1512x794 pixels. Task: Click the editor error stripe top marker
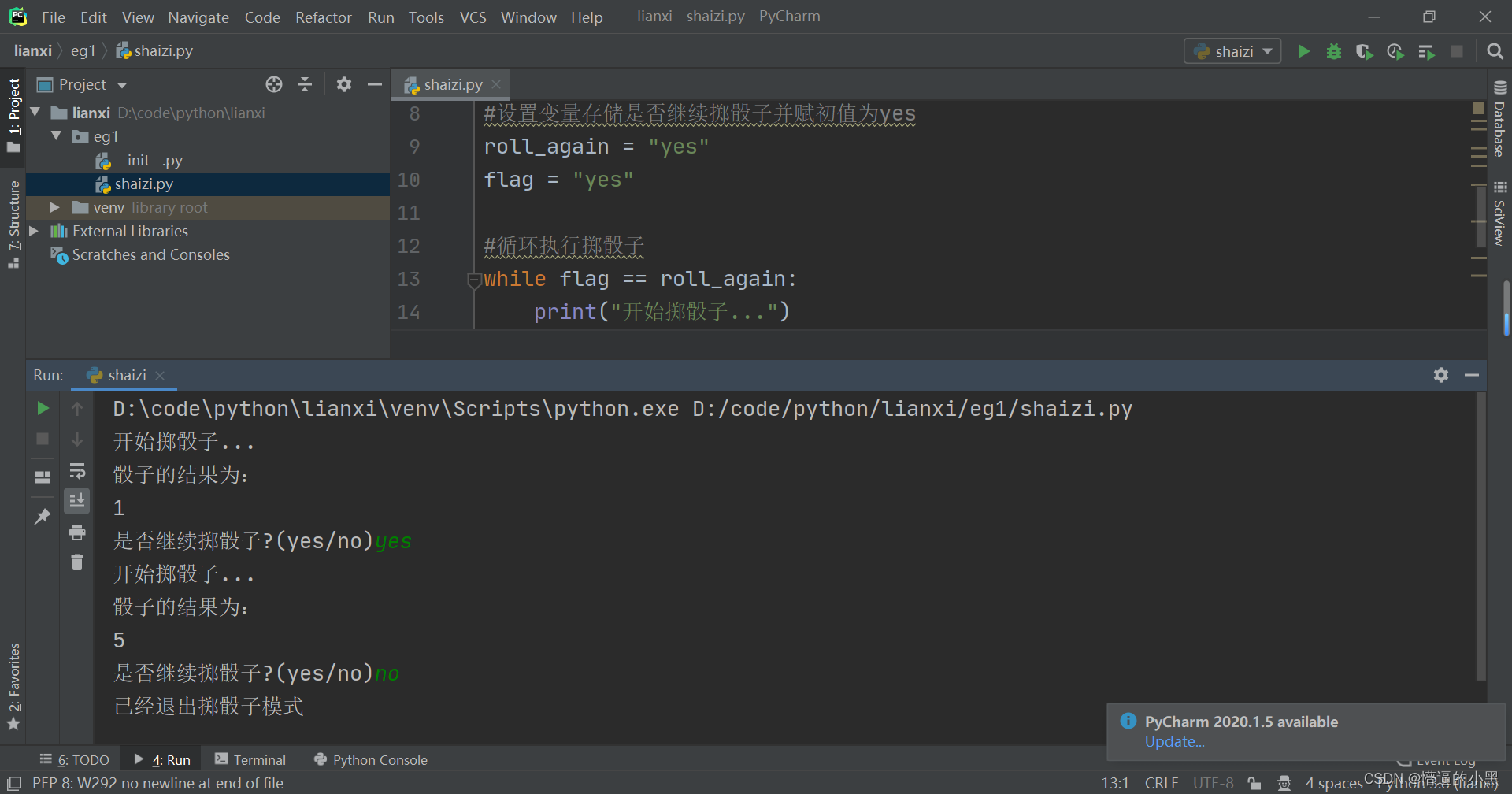click(x=1478, y=108)
